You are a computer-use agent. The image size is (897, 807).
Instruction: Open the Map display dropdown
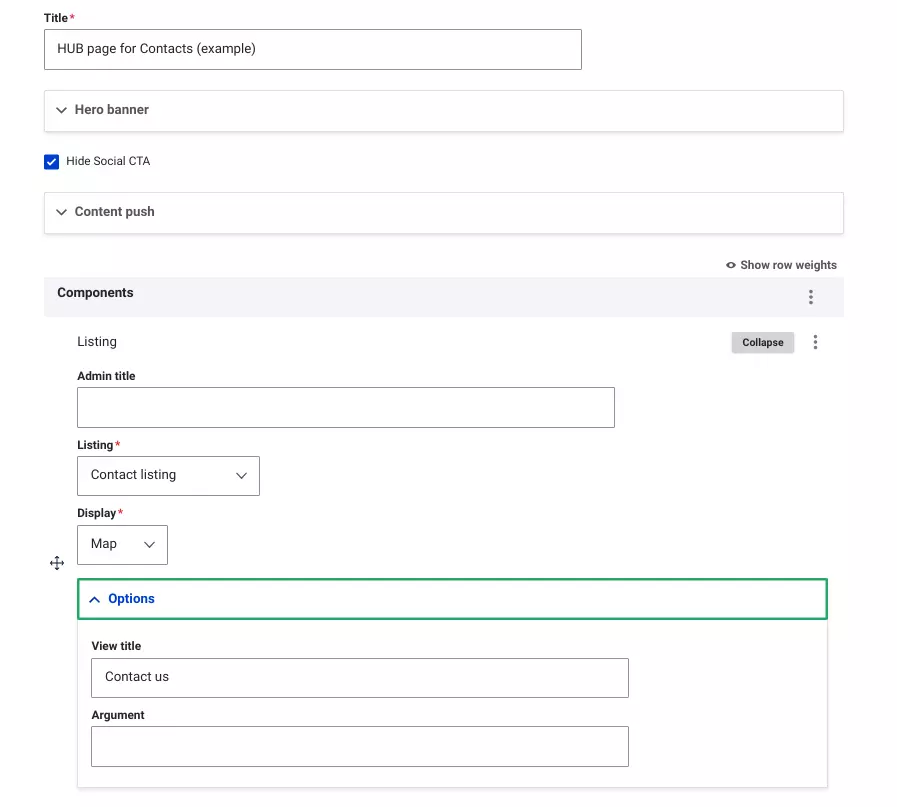coord(122,544)
